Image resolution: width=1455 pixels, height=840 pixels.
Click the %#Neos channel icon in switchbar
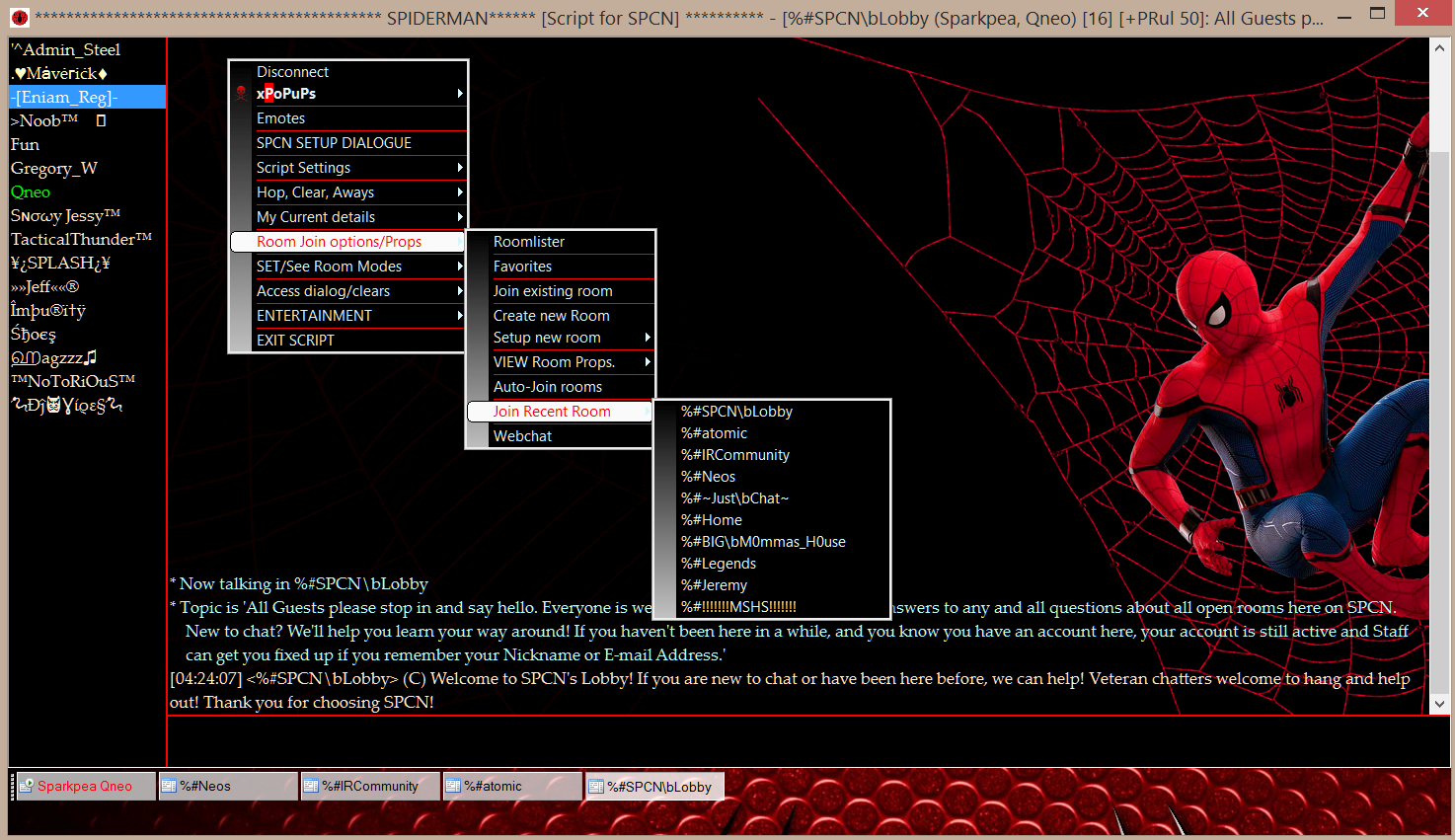click(x=169, y=787)
